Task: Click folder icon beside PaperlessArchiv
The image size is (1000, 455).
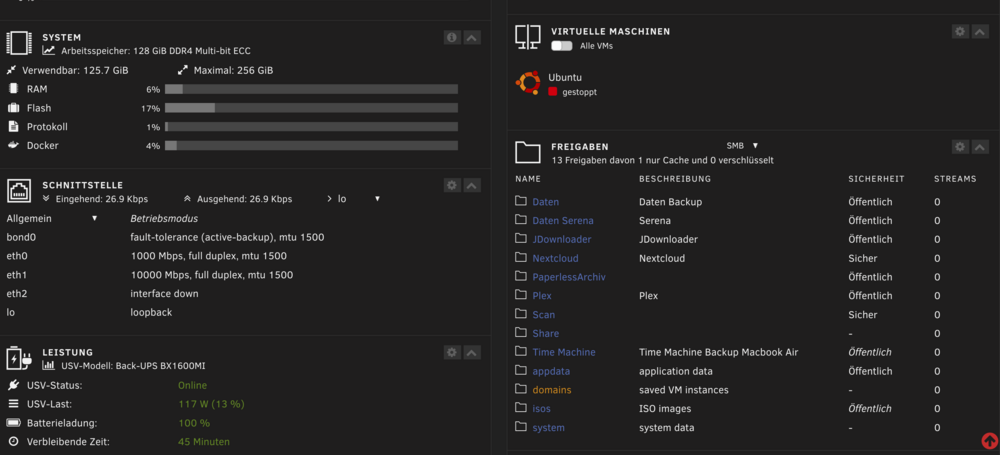Action: pos(521,276)
